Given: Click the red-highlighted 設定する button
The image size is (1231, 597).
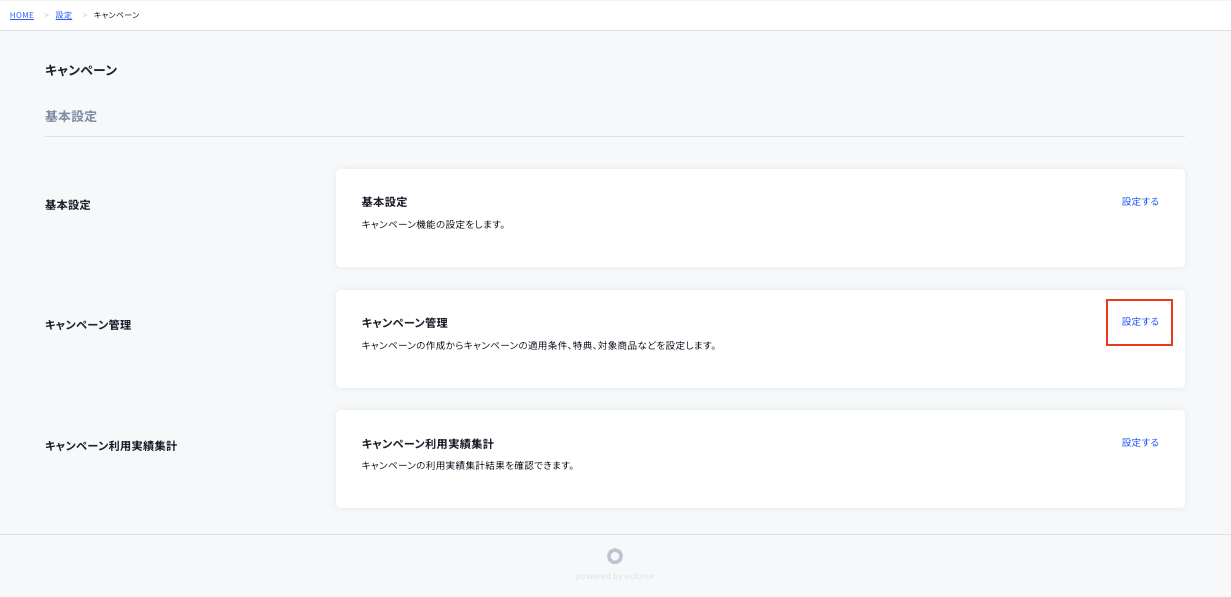Looking at the screenshot, I should coord(1139,322).
